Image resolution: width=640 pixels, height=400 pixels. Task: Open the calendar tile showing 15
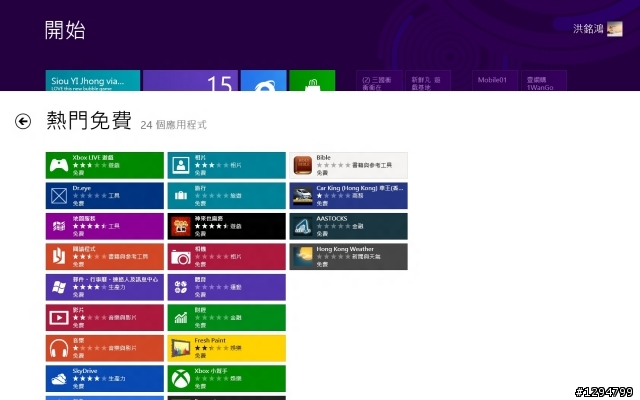(x=190, y=80)
